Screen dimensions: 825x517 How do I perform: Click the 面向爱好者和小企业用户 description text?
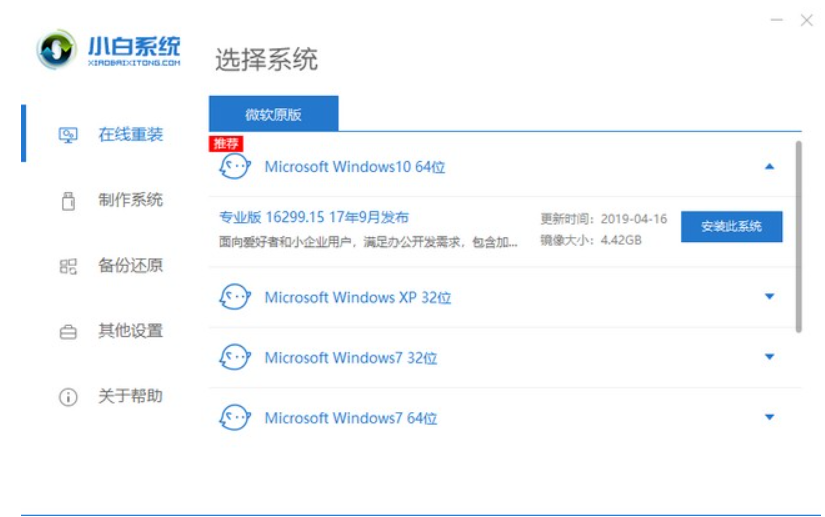pyautogui.click(x=368, y=242)
